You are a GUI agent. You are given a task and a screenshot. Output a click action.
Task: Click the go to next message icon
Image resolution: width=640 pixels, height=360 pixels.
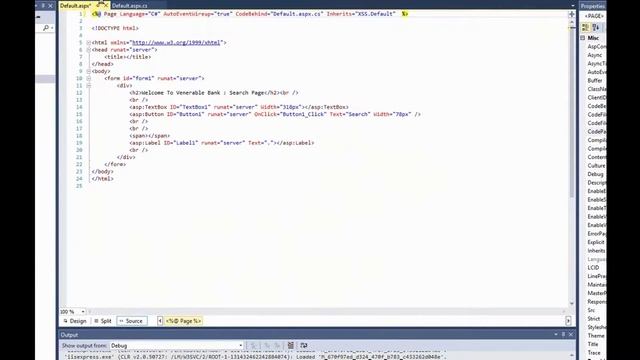[x=277, y=345]
